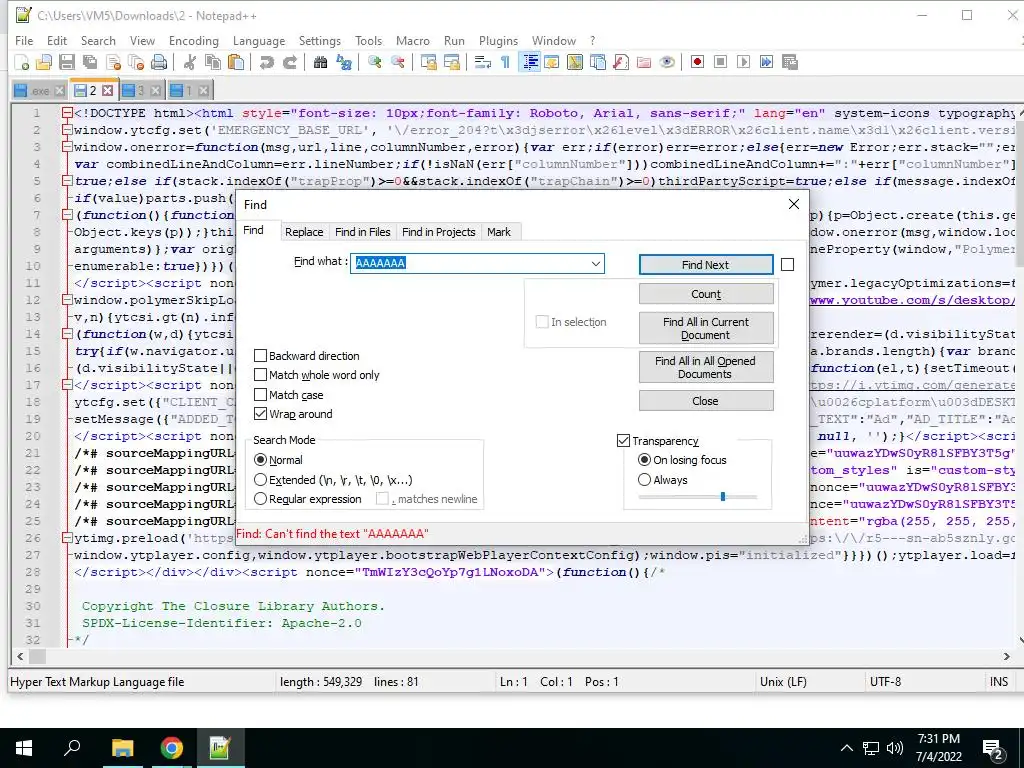Click the Save toolbar icon
This screenshot has height=768, width=1024.
pos(67,62)
